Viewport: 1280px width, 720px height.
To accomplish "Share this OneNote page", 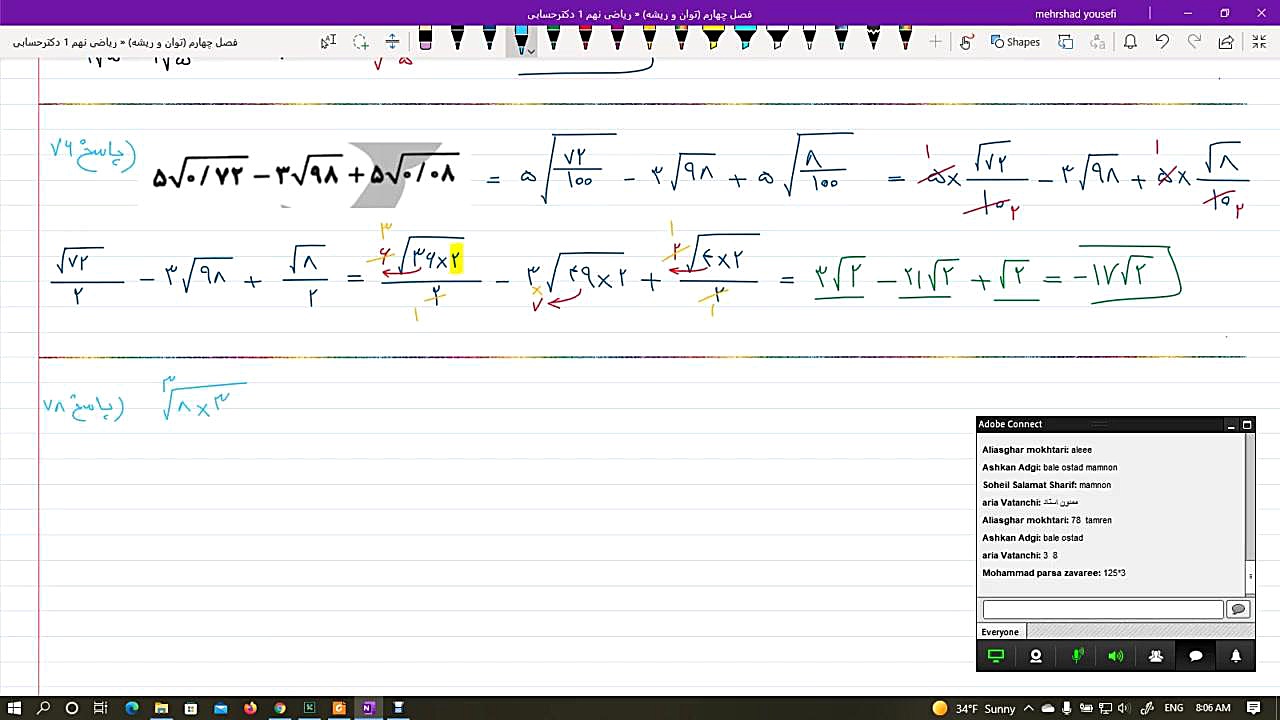I will pyautogui.click(x=1226, y=42).
